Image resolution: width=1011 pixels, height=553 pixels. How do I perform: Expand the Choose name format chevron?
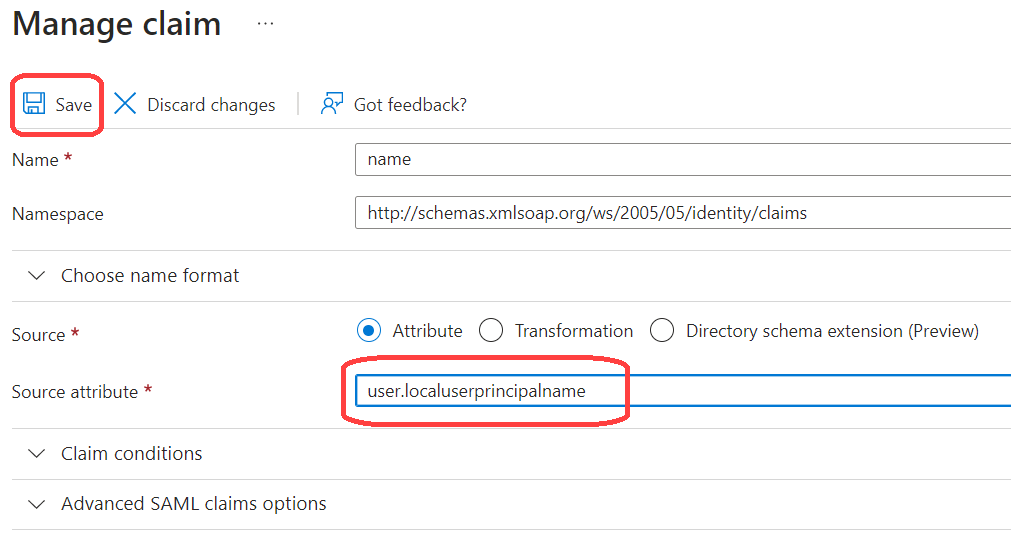click(37, 276)
